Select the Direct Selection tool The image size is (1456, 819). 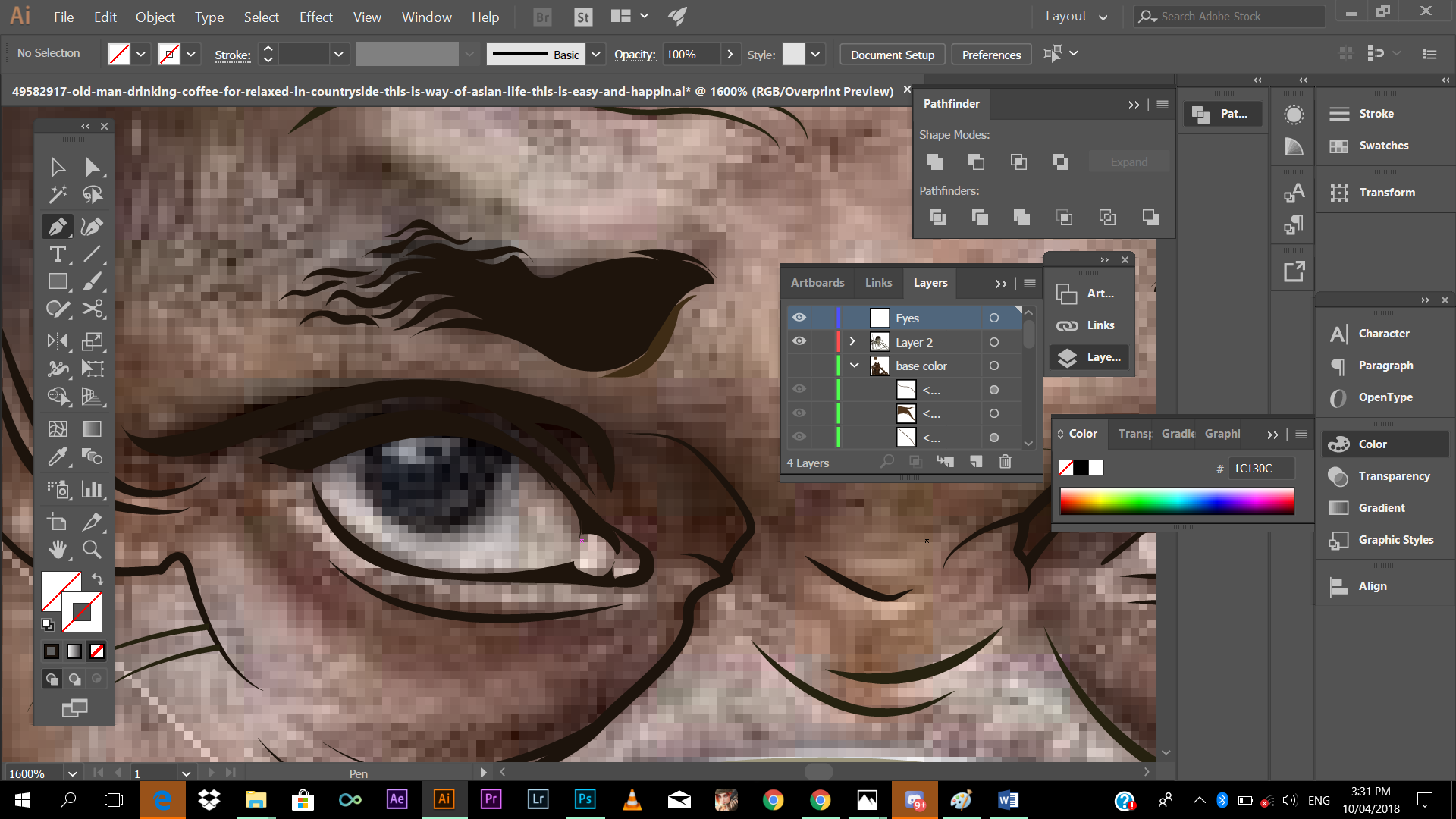tap(93, 167)
